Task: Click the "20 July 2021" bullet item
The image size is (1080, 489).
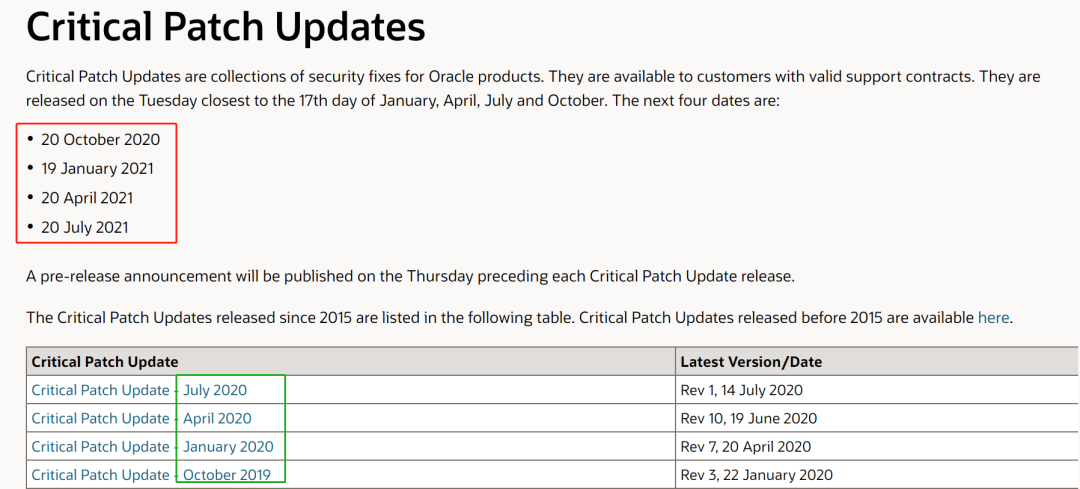Action: point(85,227)
